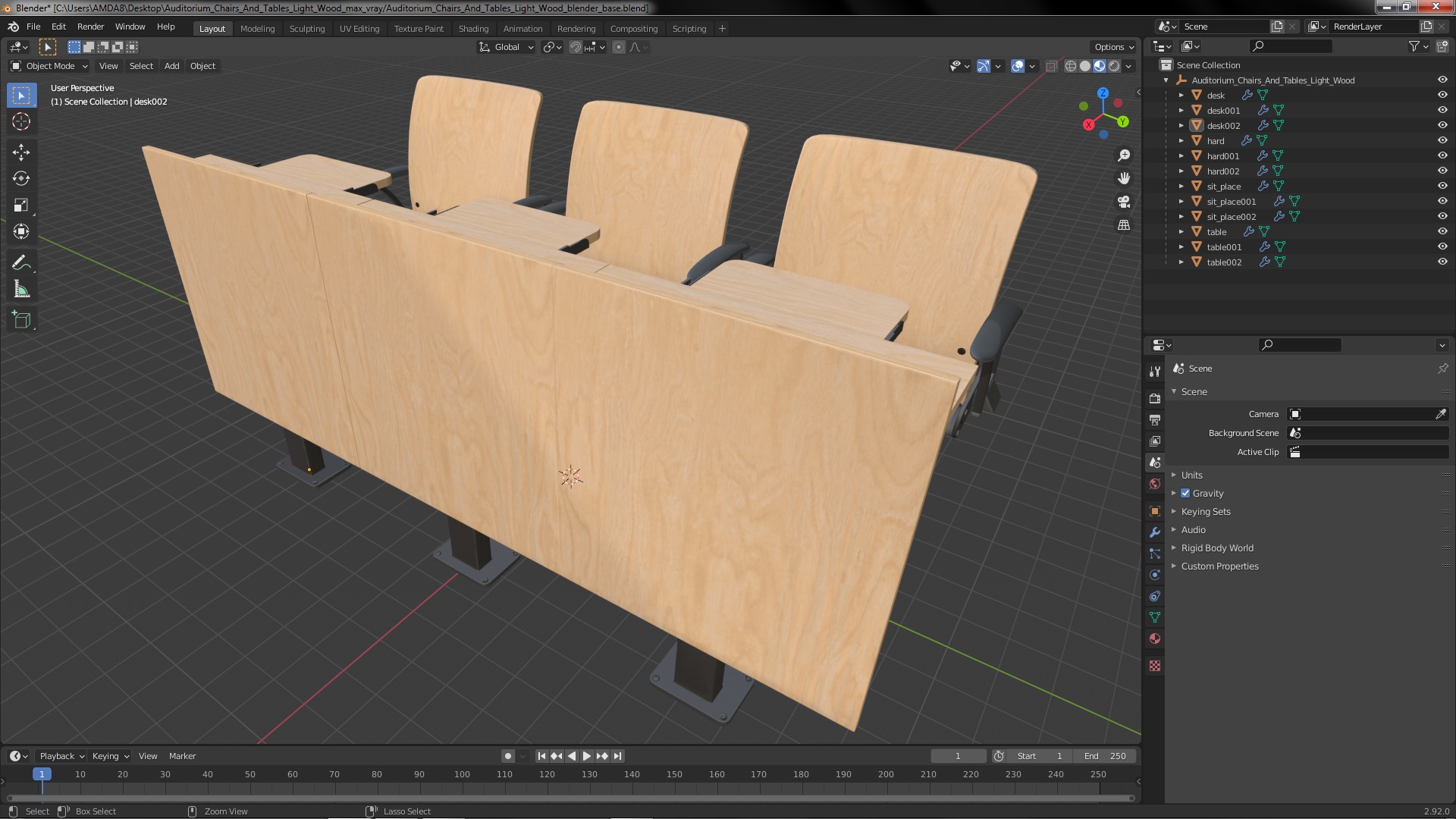1456x819 pixels.
Task: Open the Material properties tab
Action: pyautogui.click(x=1155, y=639)
